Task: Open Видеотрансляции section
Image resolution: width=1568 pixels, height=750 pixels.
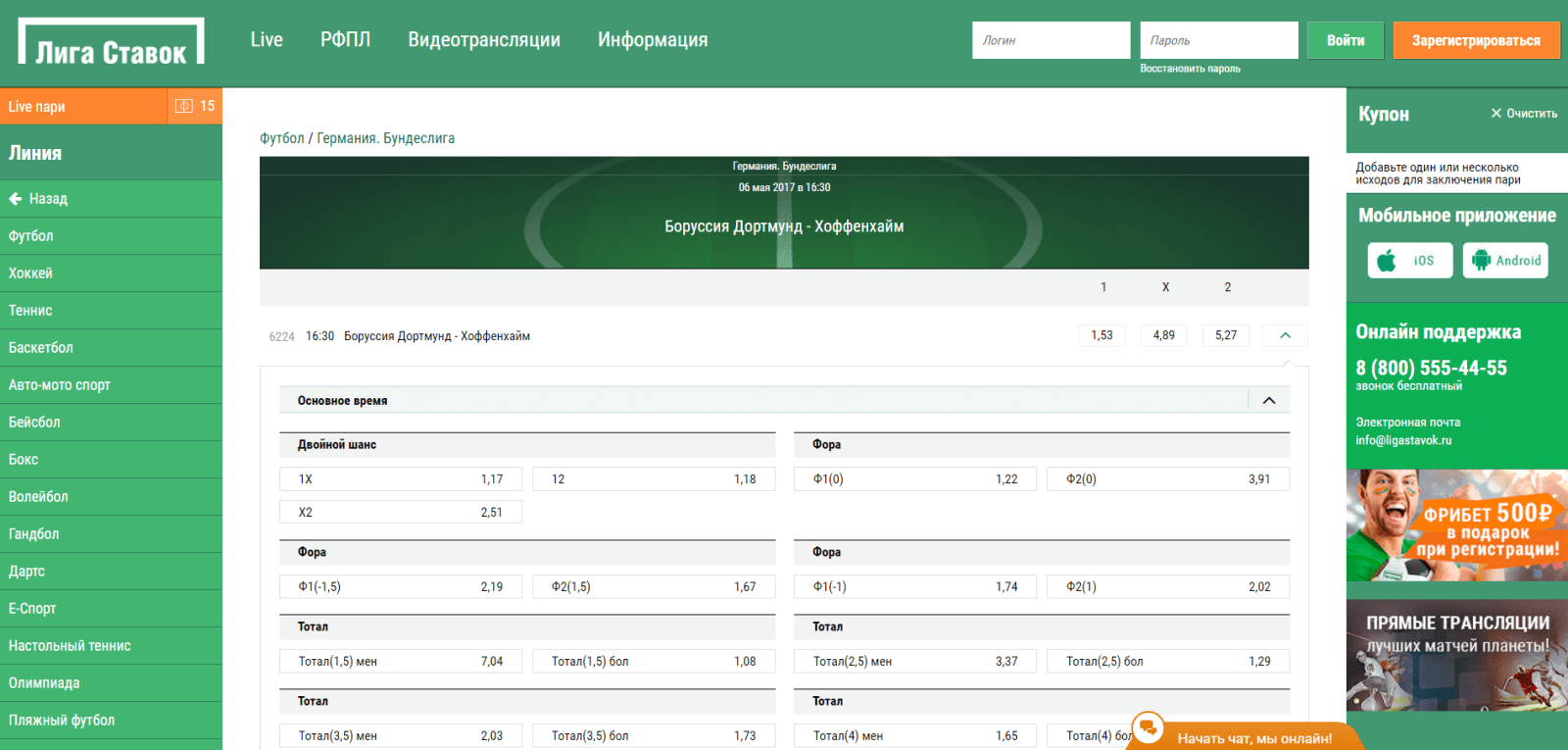Action: (484, 39)
